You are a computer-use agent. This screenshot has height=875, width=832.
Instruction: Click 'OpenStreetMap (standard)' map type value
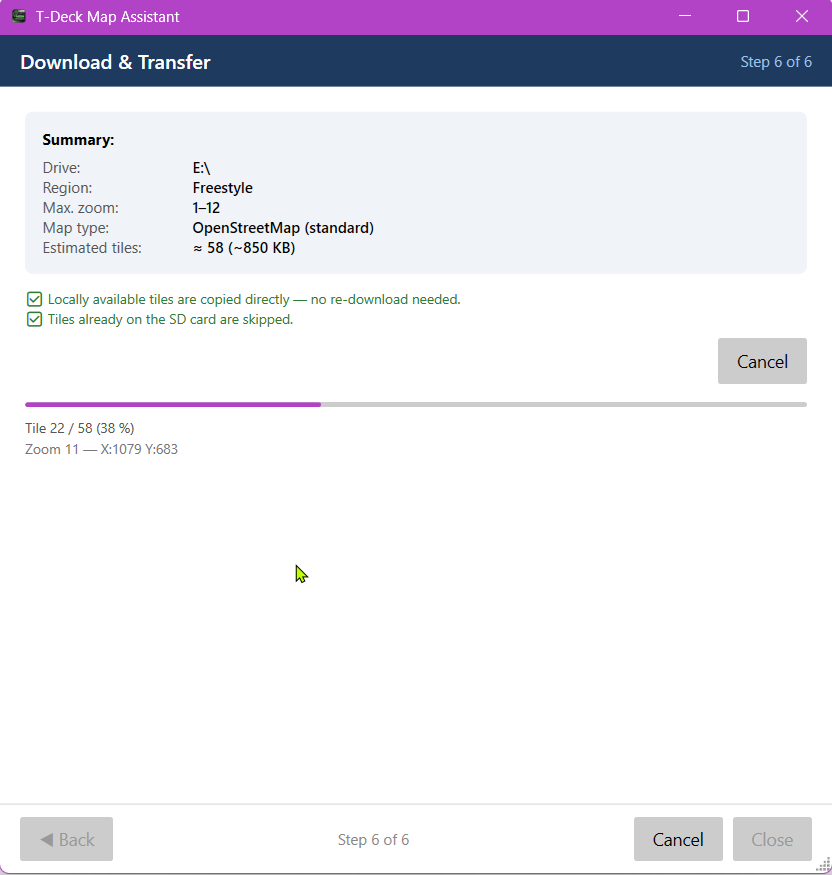(x=283, y=228)
